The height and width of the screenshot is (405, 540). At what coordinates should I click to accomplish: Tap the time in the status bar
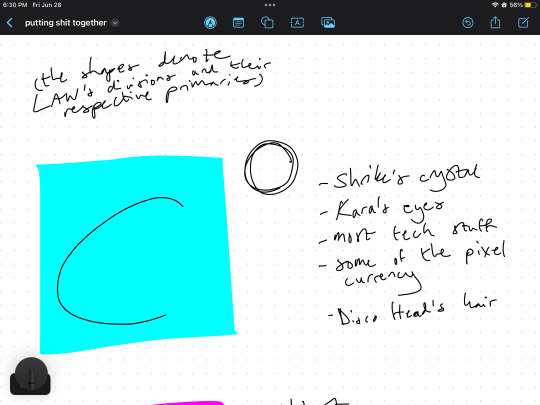click(15, 5)
